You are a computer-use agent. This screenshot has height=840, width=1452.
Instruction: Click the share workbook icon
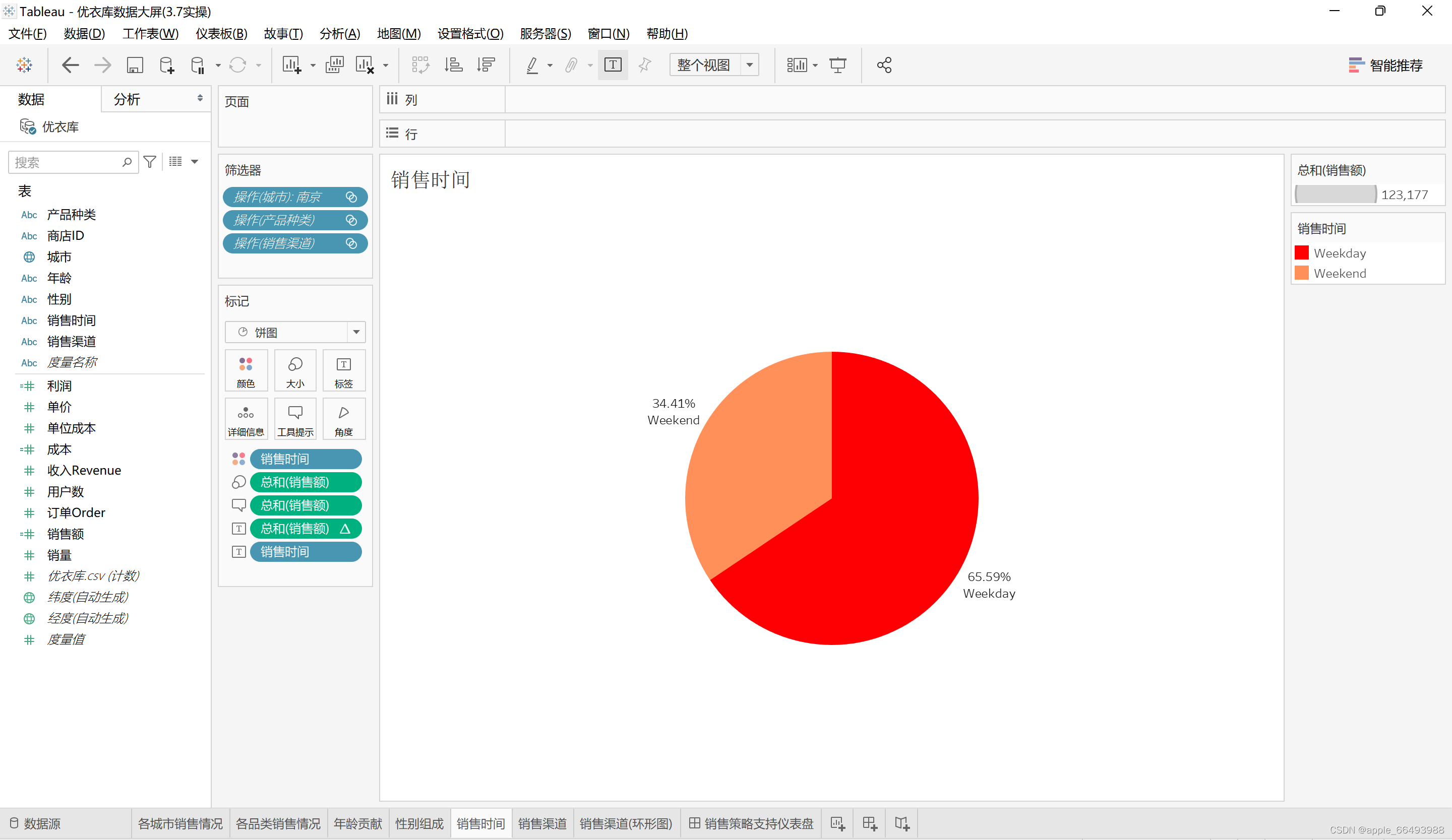[x=884, y=65]
